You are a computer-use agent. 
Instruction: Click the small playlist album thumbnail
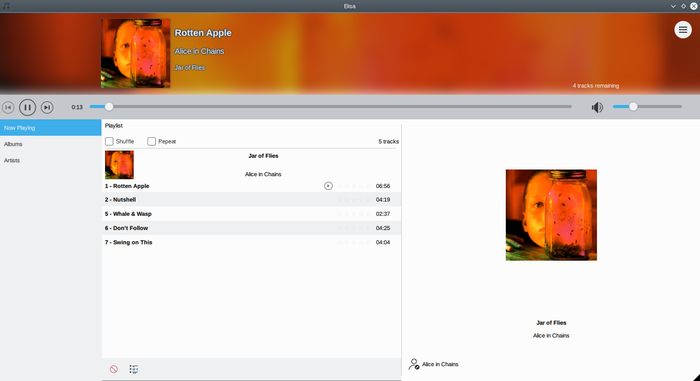point(119,165)
